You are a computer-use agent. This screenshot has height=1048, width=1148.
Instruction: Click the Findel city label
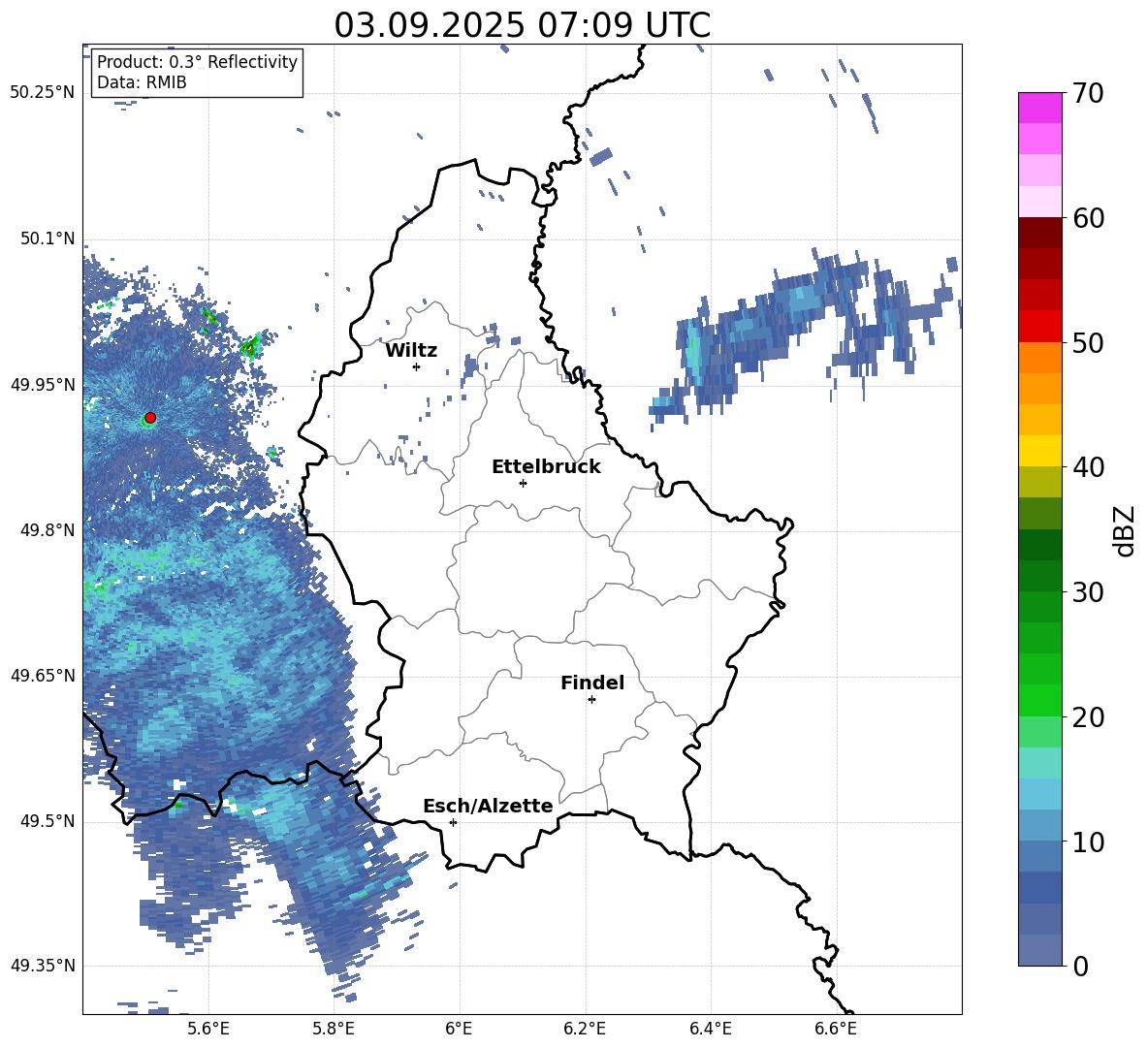coord(592,683)
